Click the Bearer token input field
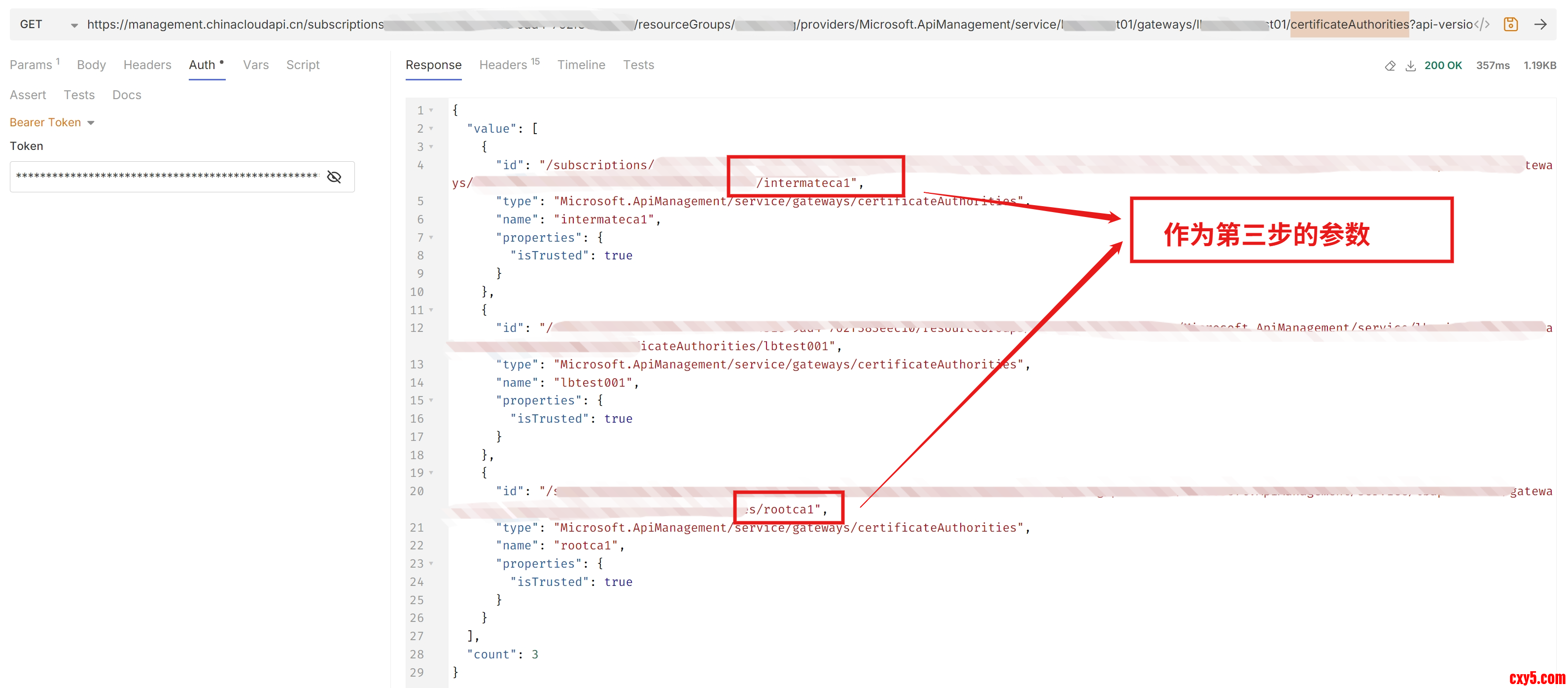 (167, 177)
